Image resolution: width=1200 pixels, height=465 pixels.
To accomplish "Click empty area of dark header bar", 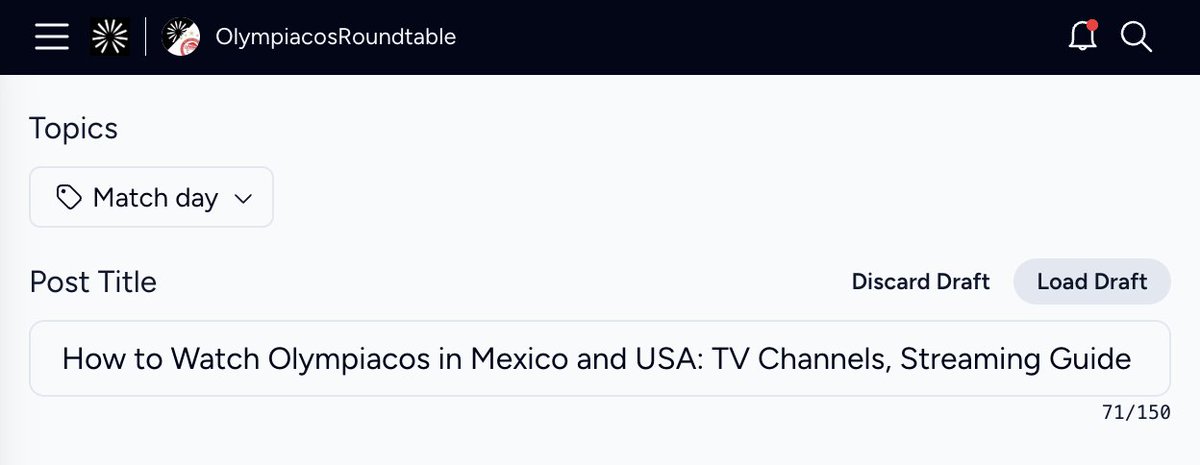I will (760, 37).
